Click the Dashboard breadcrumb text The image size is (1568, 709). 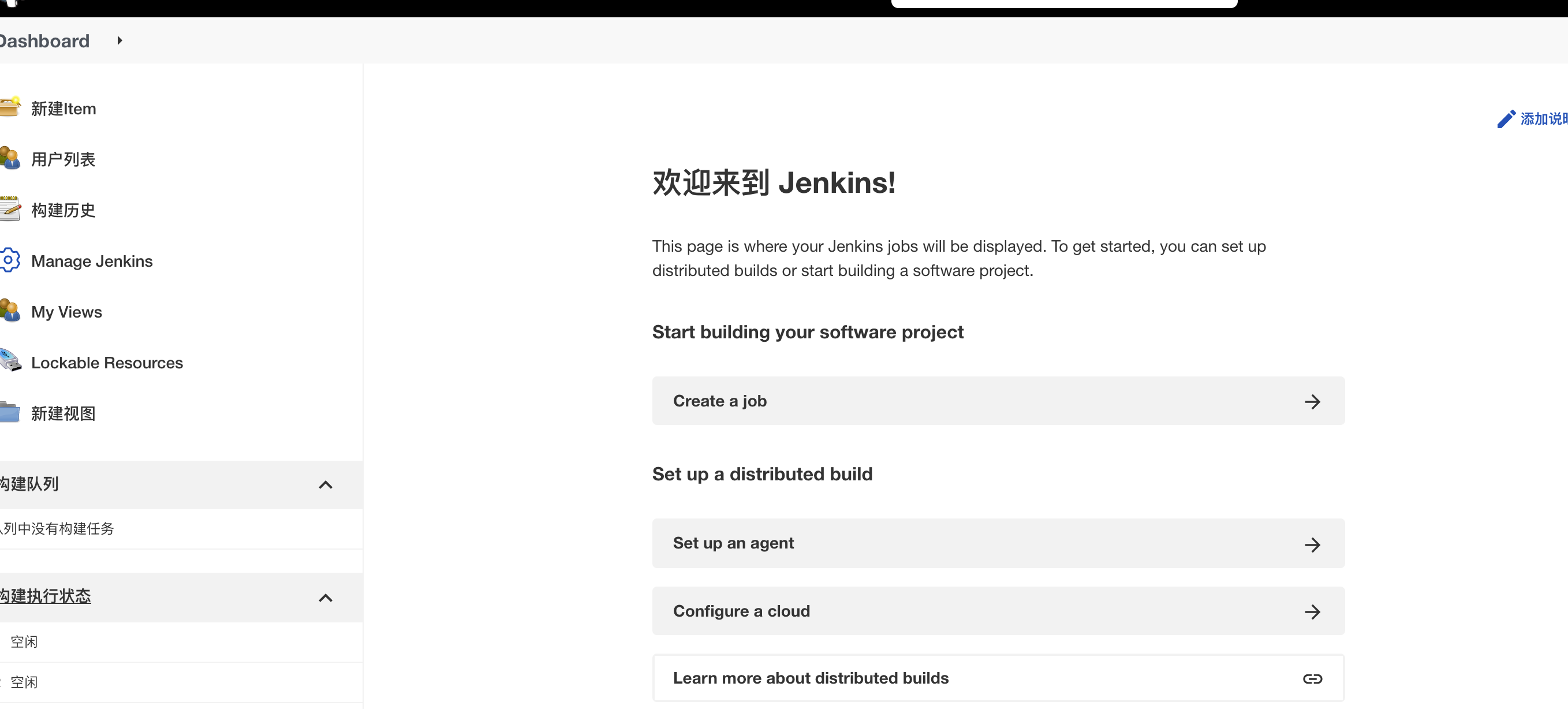[x=44, y=41]
